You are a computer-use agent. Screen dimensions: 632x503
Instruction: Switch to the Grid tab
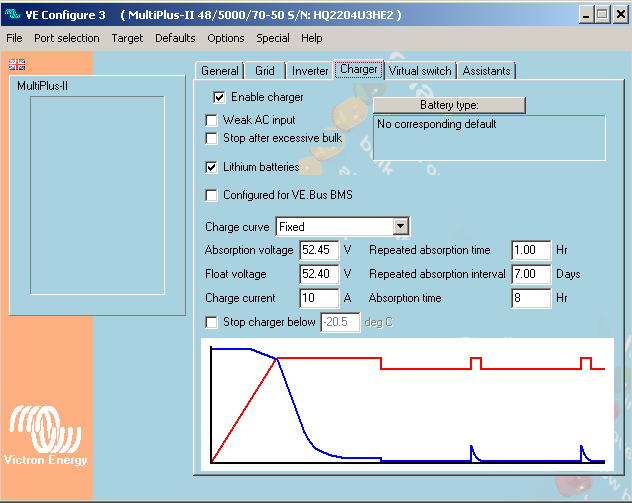tap(265, 71)
